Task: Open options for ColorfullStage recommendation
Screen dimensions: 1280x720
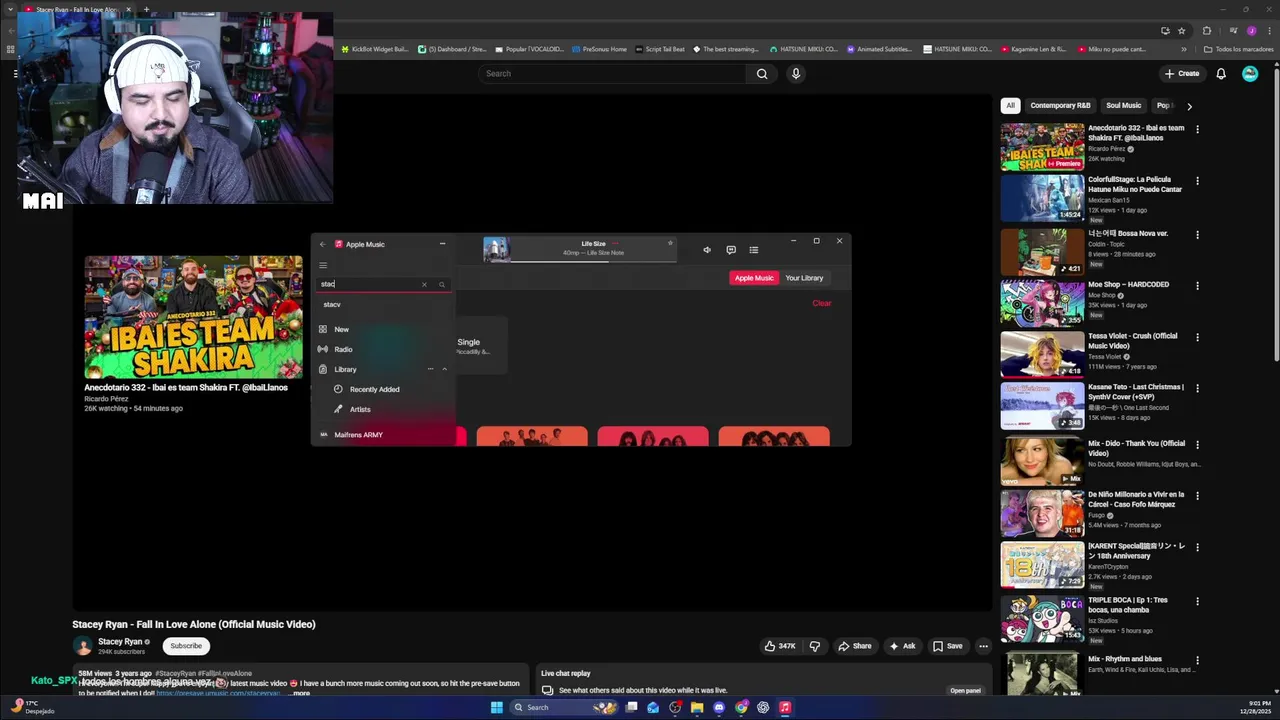Action: pos(1197,181)
